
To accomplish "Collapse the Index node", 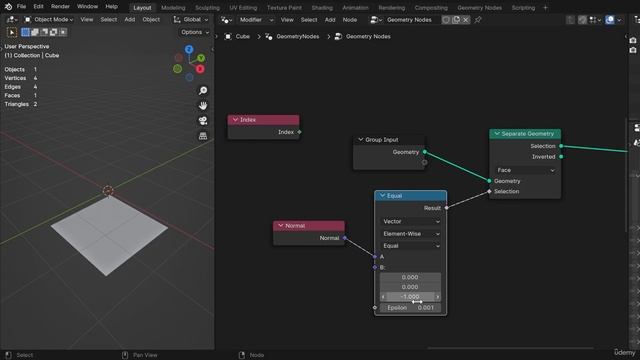I will pos(236,120).
